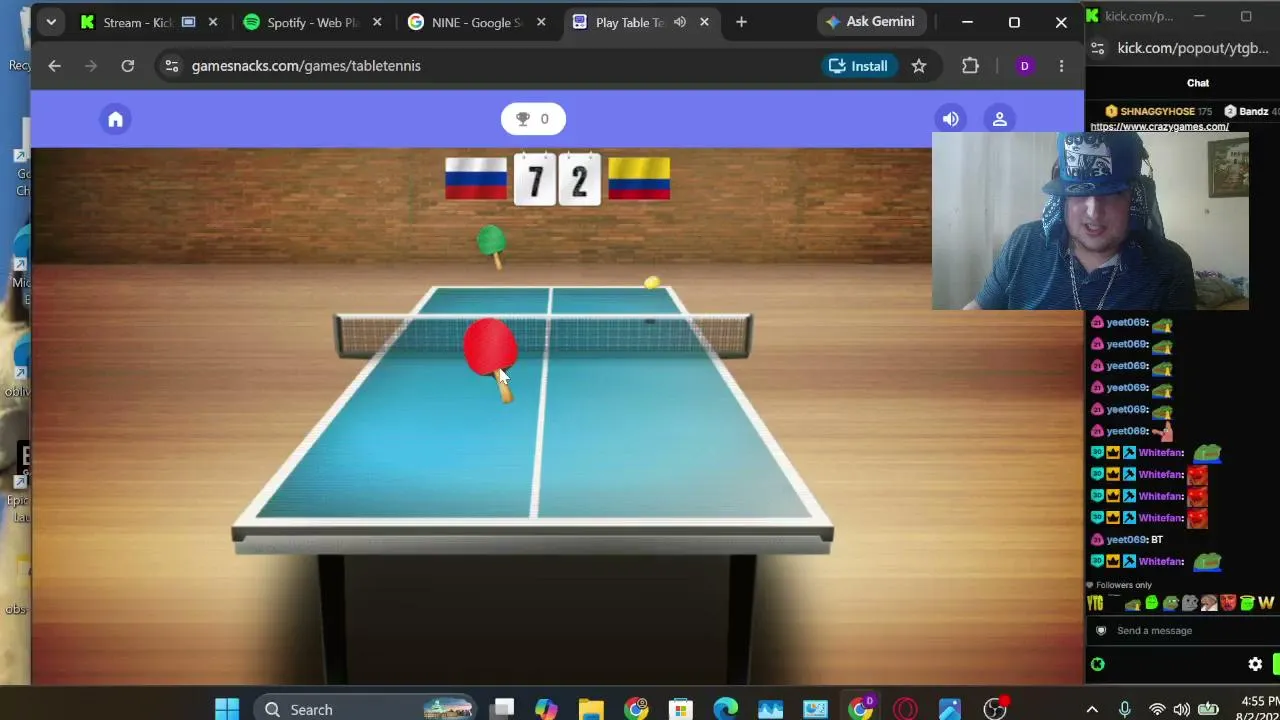Image resolution: width=1280 pixels, height=720 pixels.
Task: Click the yellow ping pong ball
Action: pyautogui.click(x=652, y=283)
